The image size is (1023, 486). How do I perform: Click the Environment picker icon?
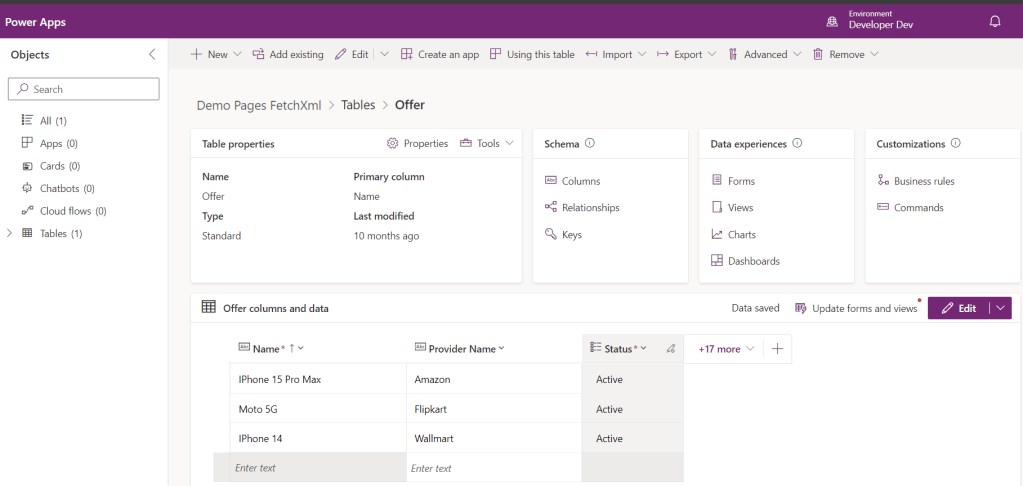(831, 21)
